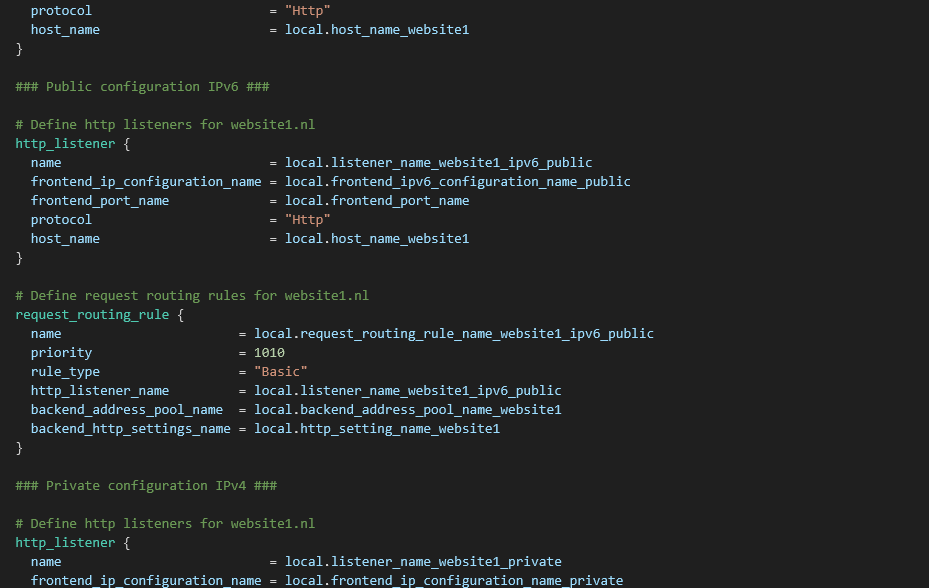The width and height of the screenshot is (929, 588).
Task: Click the priority value 1010
Action: coord(269,353)
